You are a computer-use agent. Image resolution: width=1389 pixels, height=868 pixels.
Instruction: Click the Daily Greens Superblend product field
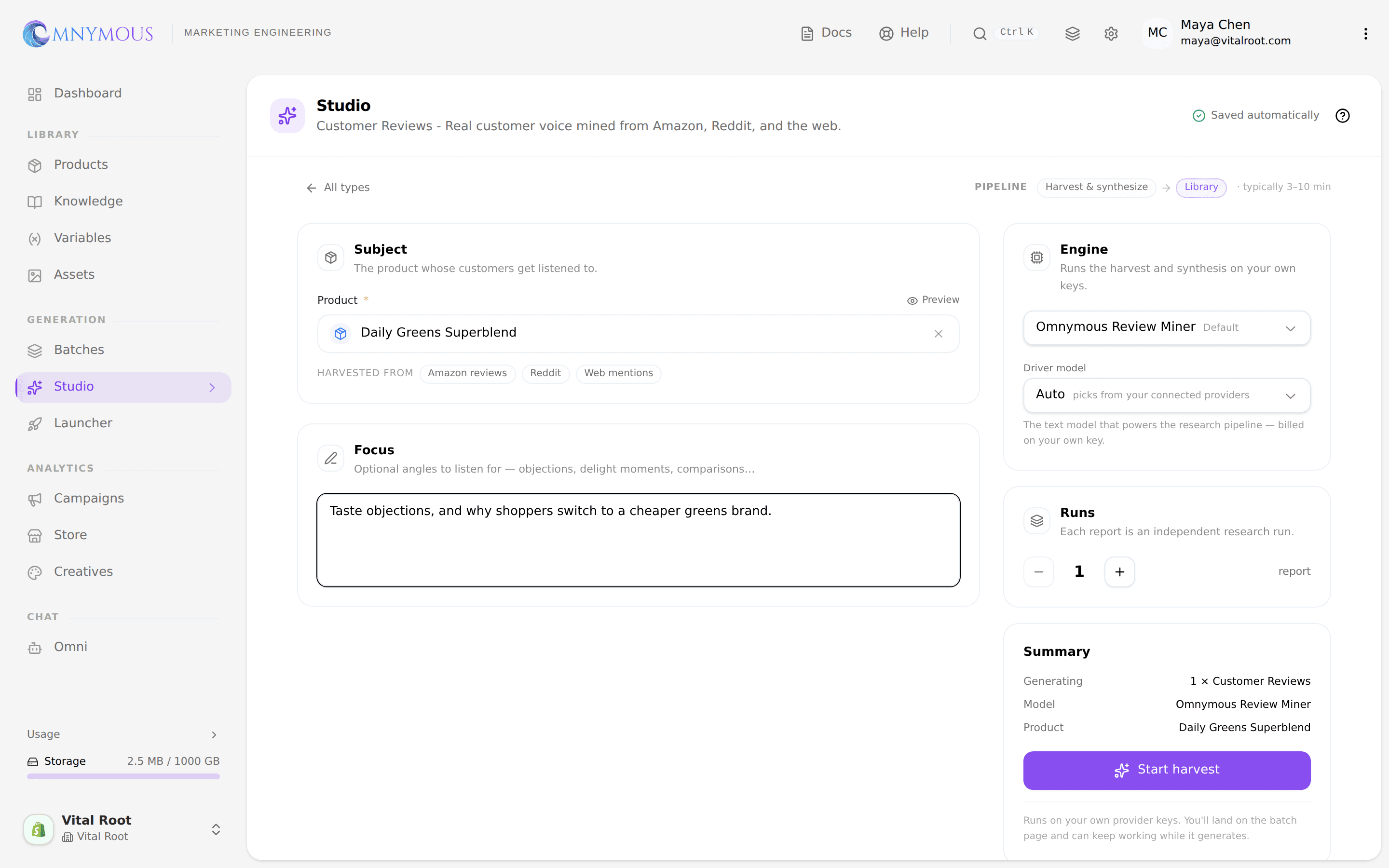point(638,334)
